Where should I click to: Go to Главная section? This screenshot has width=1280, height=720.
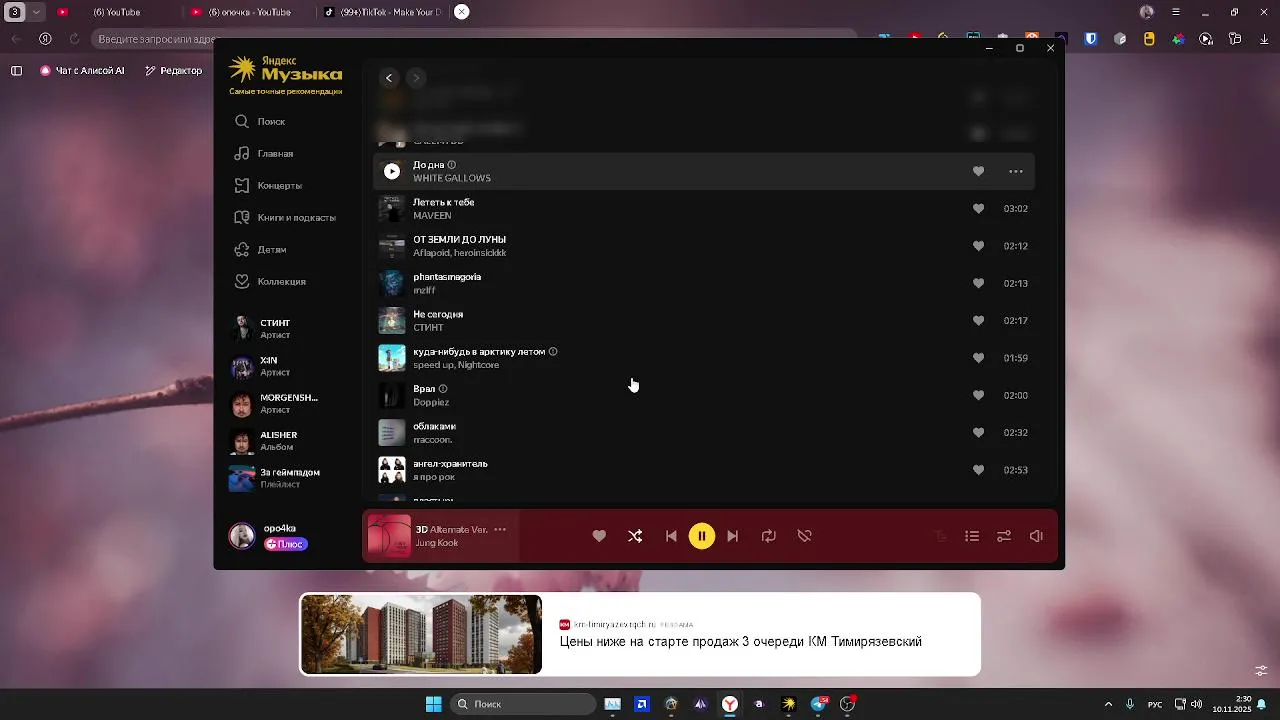[x=264, y=153]
